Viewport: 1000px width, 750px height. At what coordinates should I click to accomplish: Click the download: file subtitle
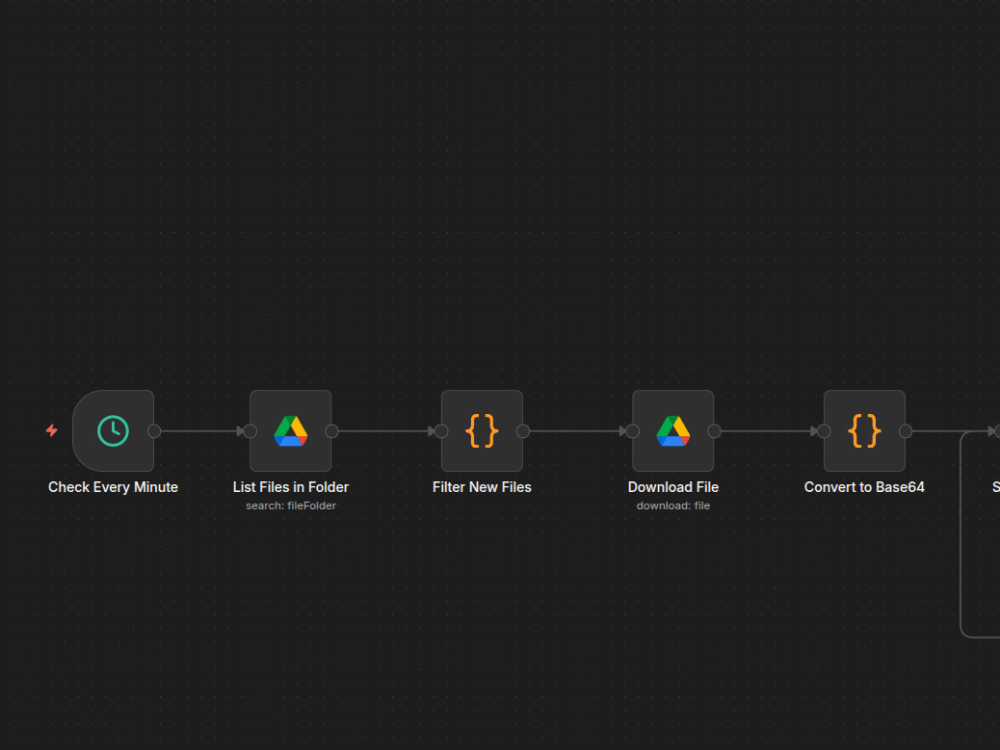[x=673, y=506]
